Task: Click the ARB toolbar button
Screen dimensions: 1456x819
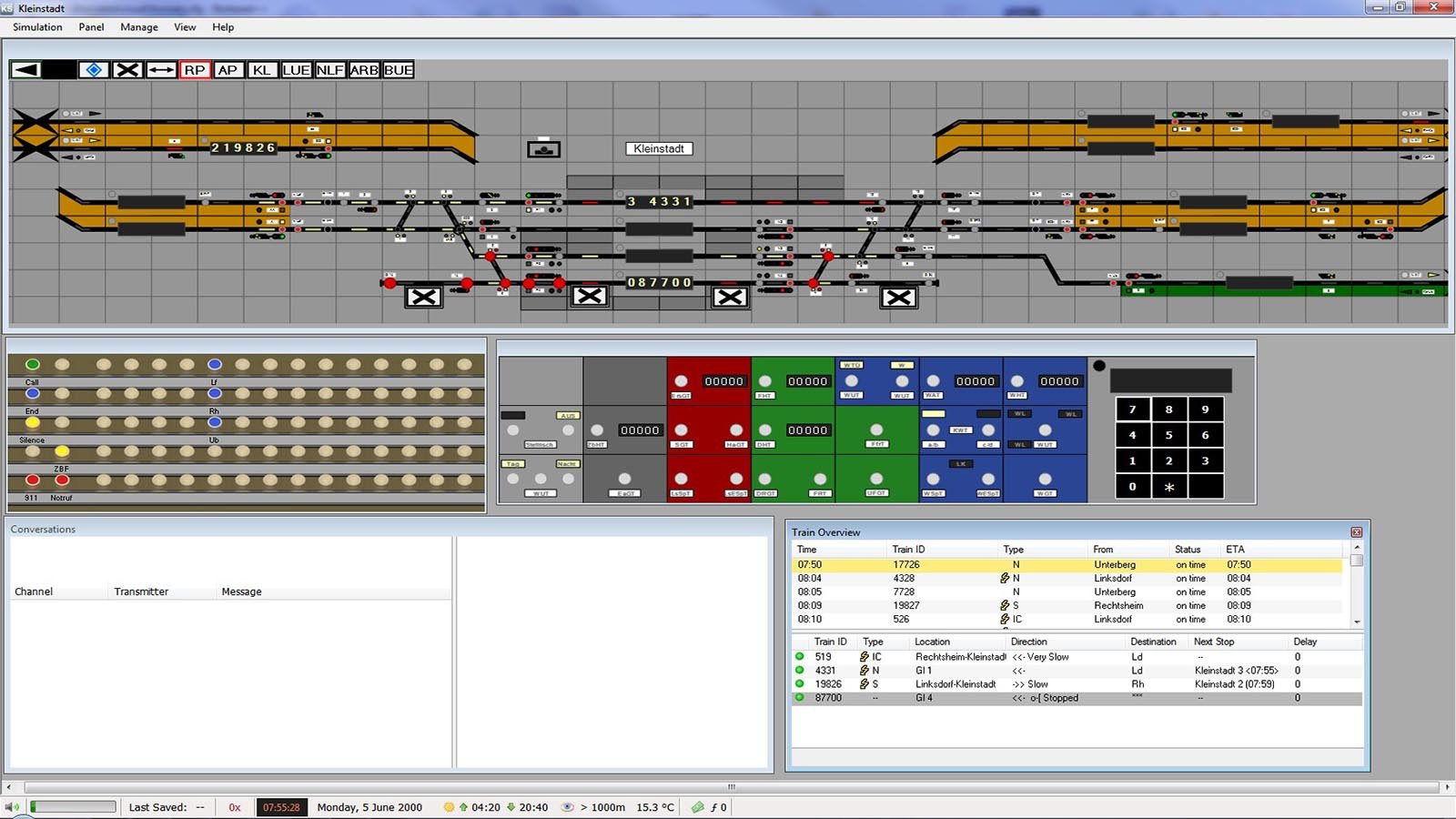Action: [x=364, y=70]
